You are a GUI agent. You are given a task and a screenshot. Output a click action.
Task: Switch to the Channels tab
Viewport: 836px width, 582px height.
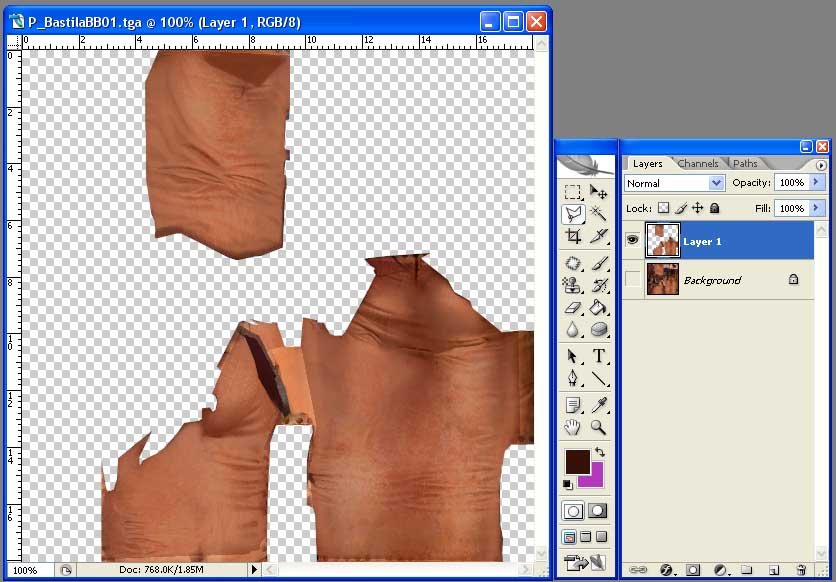(697, 163)
